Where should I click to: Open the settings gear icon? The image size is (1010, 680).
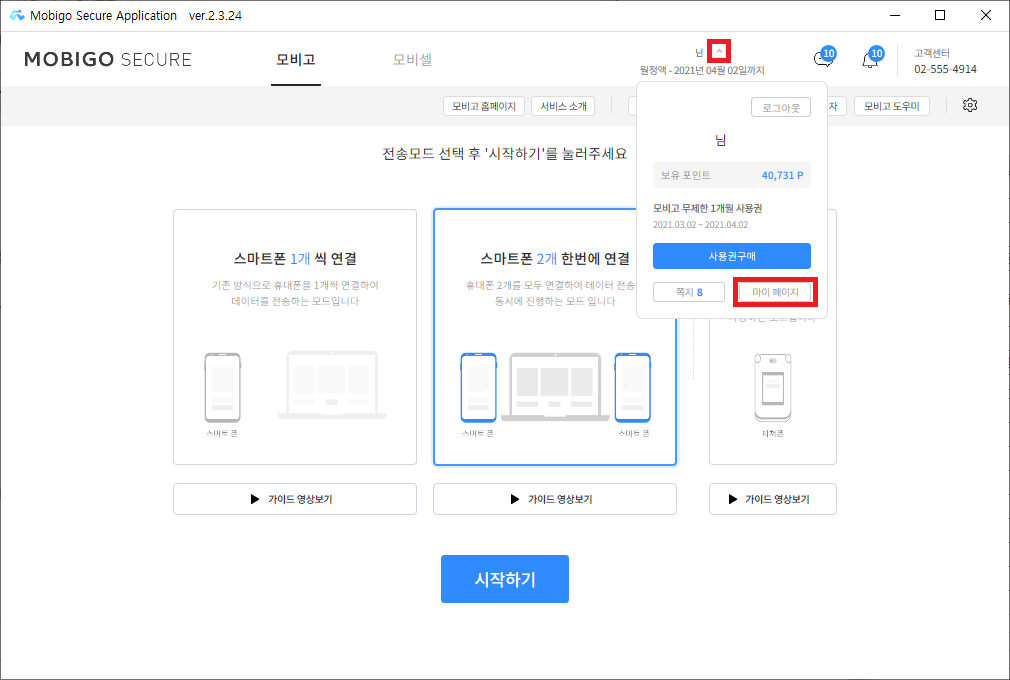969,105
